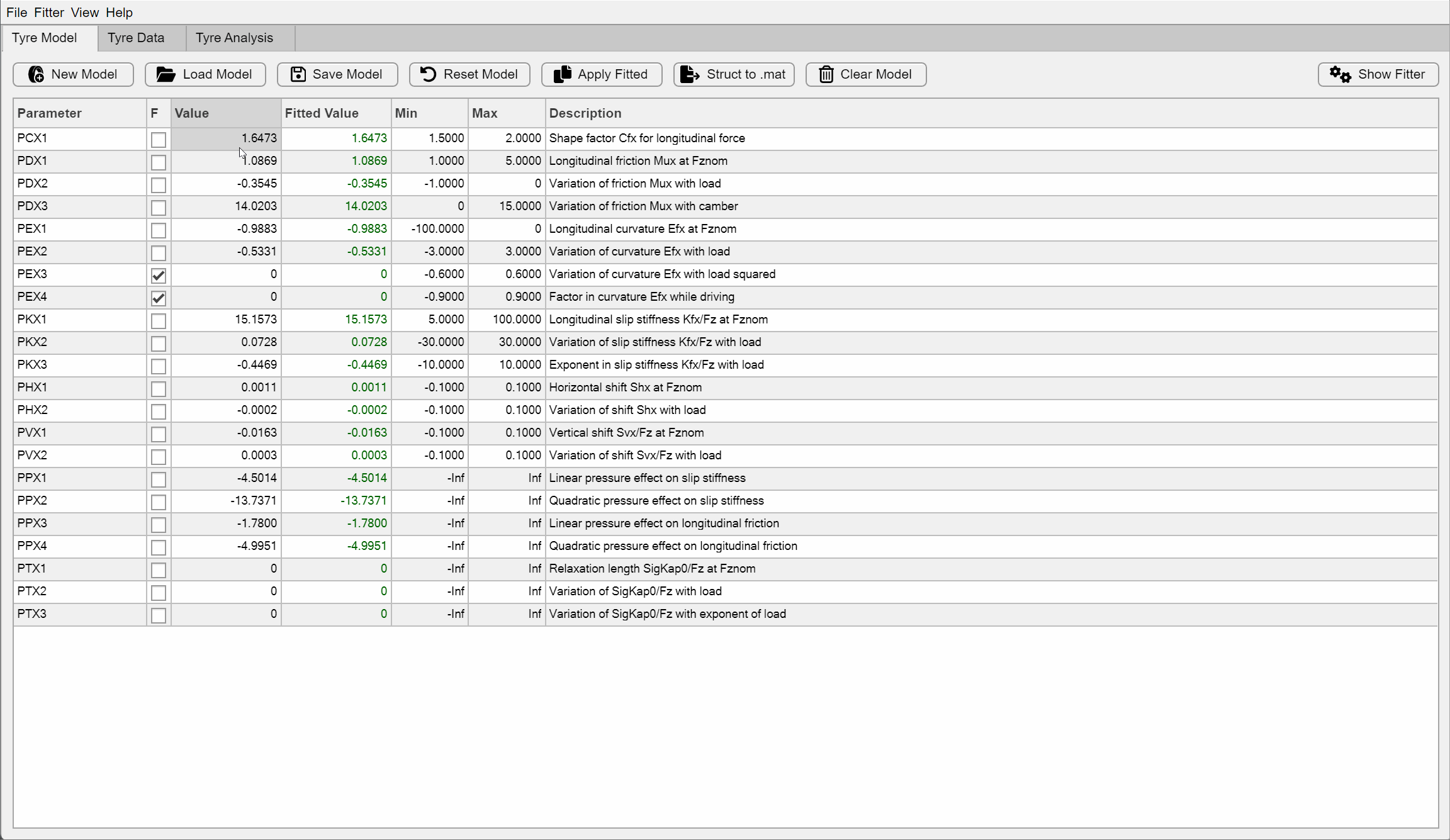The height and width of the screenshot is (840, 1450).
Task: Open the File menu
Action: (16, 11)
